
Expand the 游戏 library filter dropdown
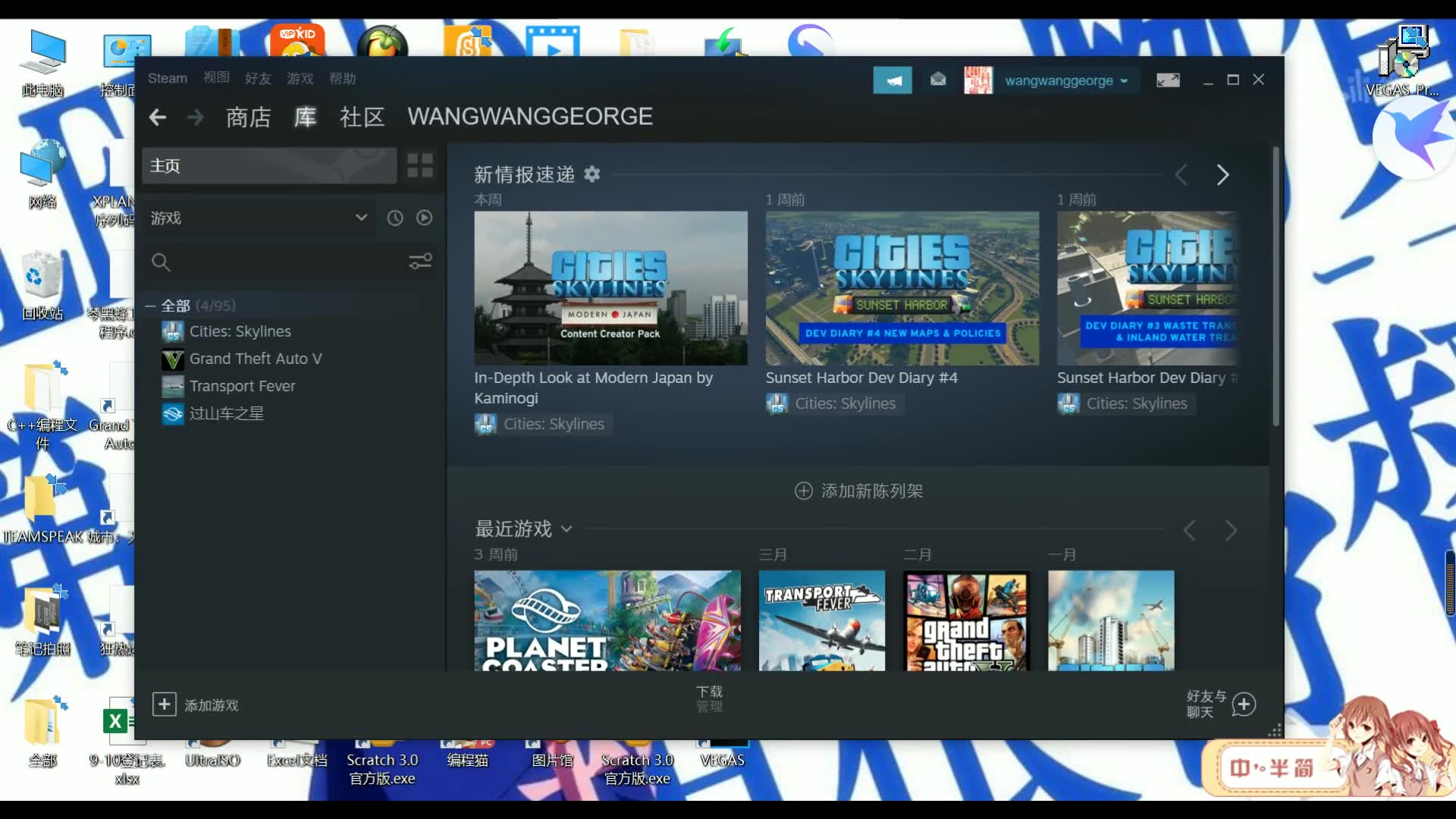click(x=258, y=218)
